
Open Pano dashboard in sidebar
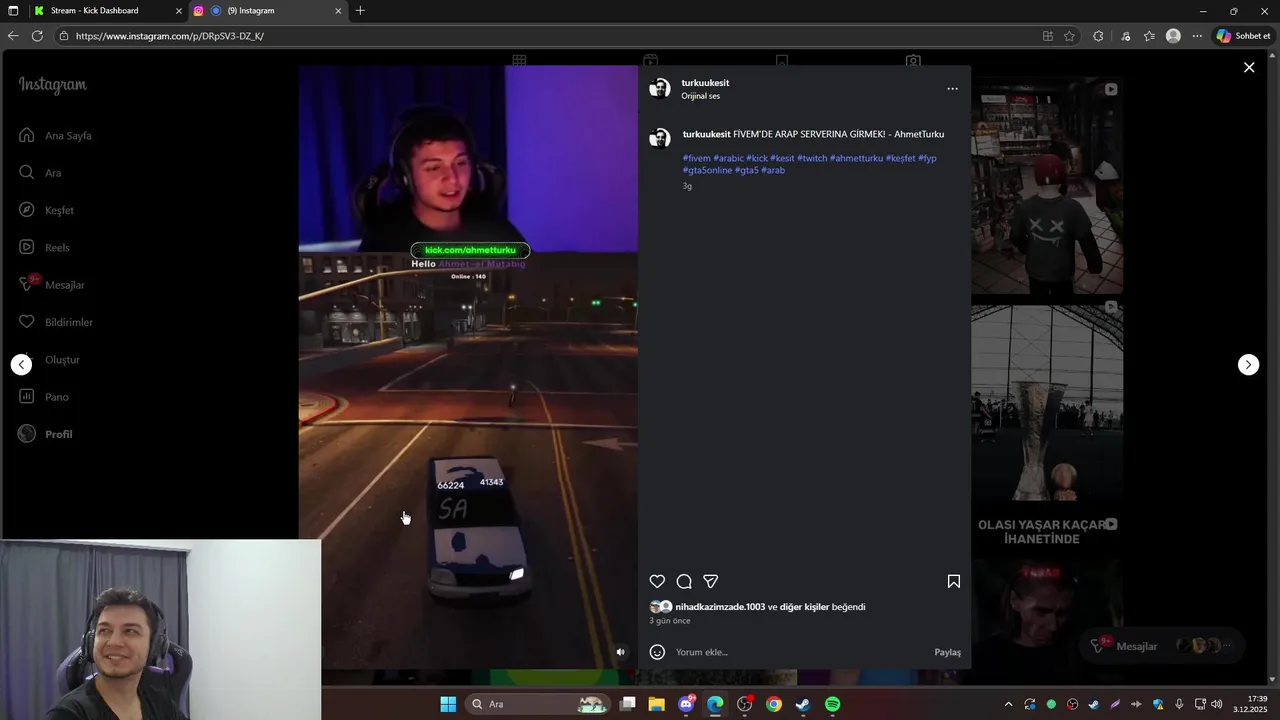[44, 397]
